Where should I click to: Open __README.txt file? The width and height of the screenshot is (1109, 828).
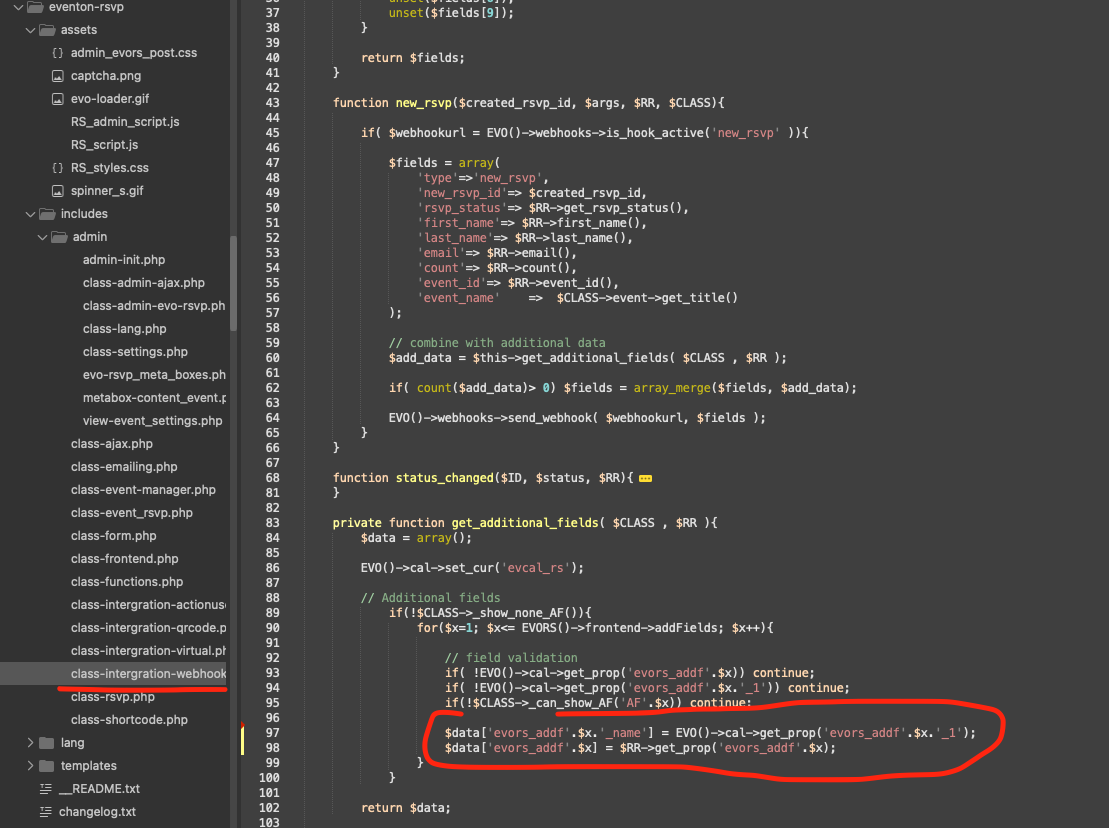(x=99, y=788)
